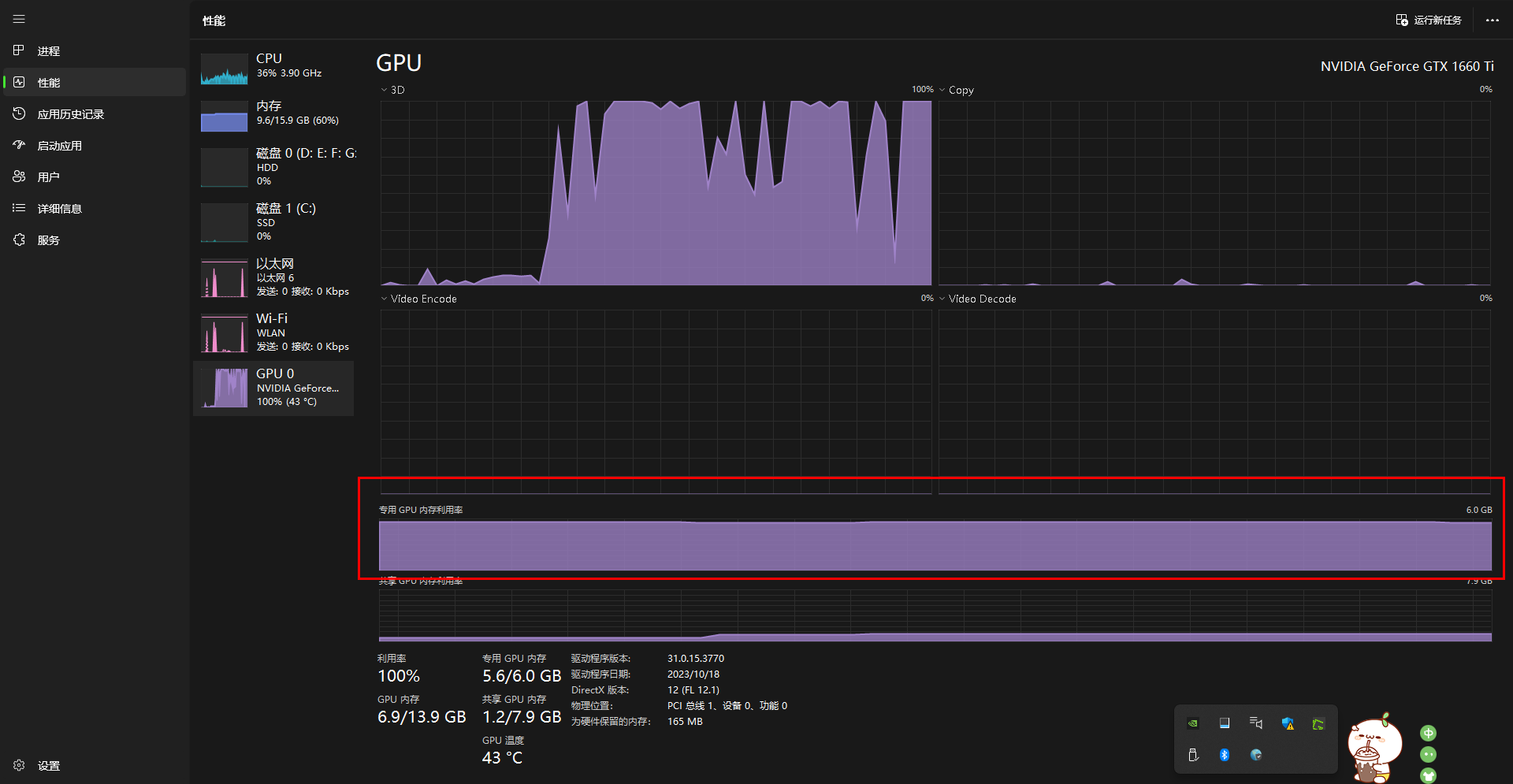Click the 专用 GPU 内存利用率 (dedicated memory) graph
Screen dimensions: 1513x784
(x=935, y=545)
